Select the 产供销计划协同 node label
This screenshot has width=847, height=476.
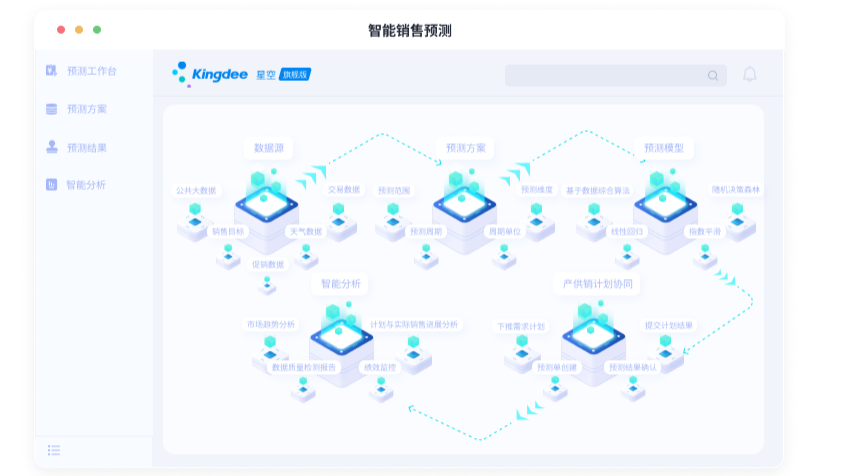coord(597,284)
